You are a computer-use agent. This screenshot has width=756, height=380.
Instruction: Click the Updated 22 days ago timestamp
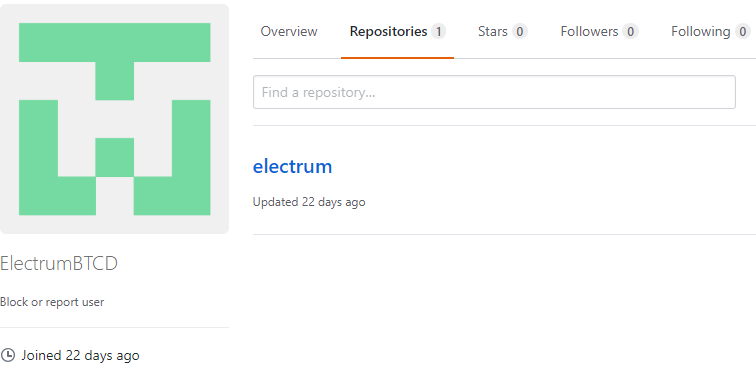click(309, 202)
